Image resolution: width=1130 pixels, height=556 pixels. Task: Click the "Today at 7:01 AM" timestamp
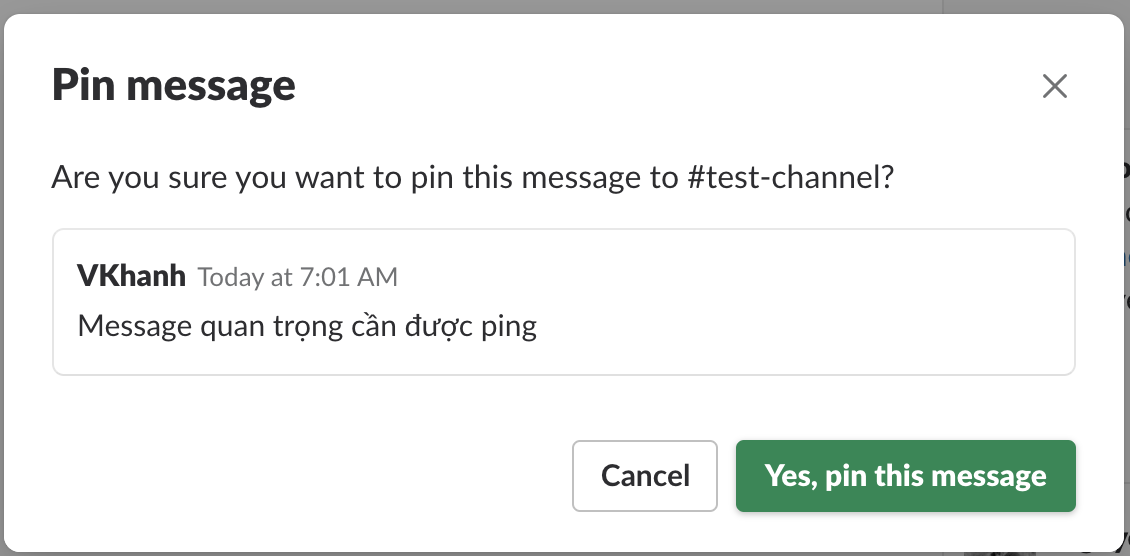297,277
